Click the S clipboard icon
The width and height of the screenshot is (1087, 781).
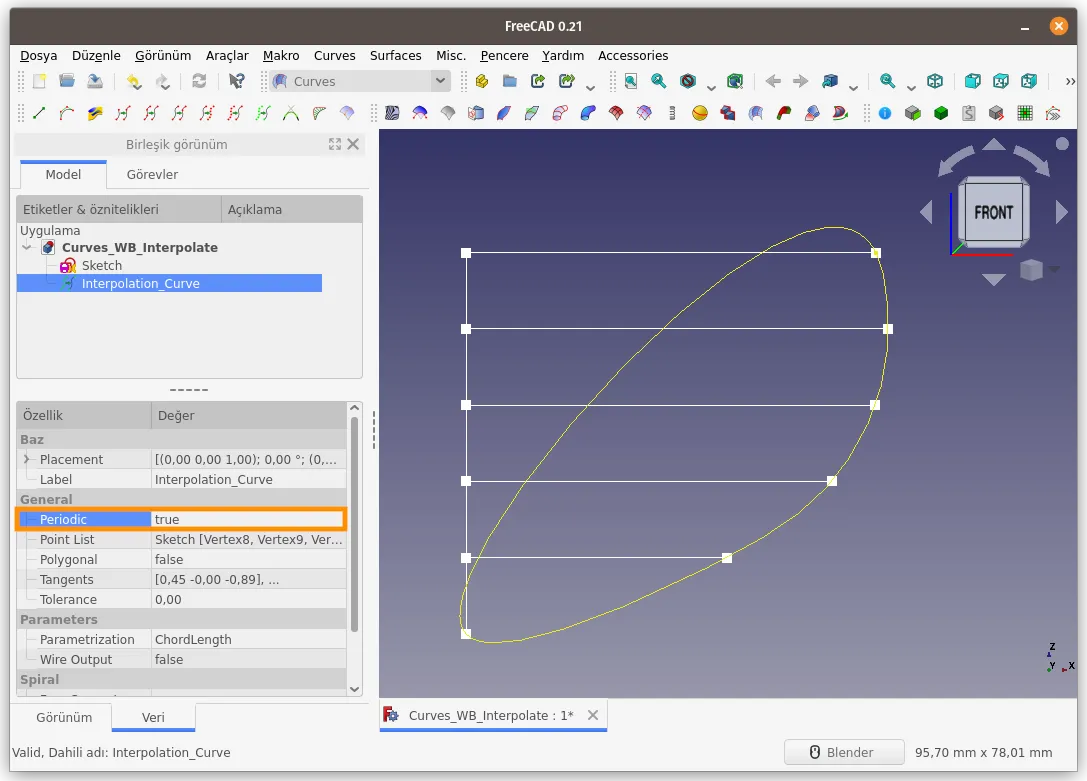[x=968, y=113]
